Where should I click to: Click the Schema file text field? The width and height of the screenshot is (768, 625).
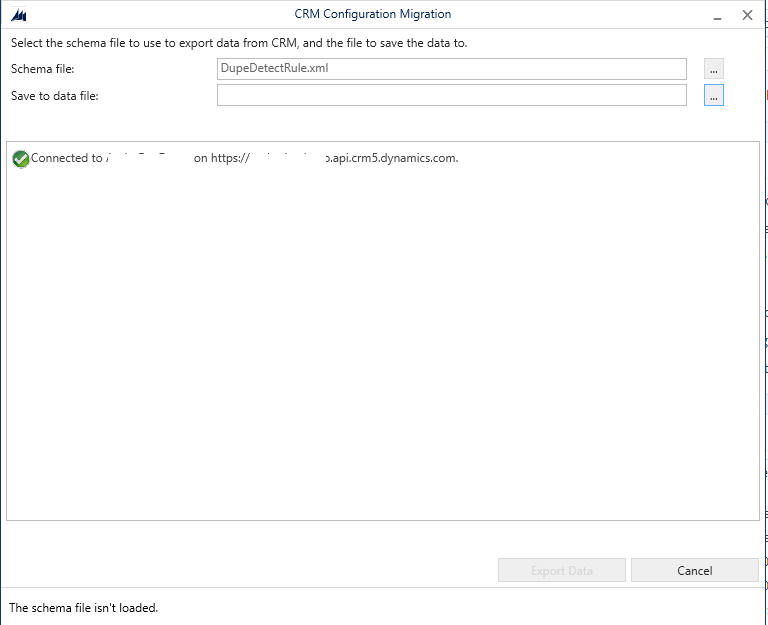[451, 69]
